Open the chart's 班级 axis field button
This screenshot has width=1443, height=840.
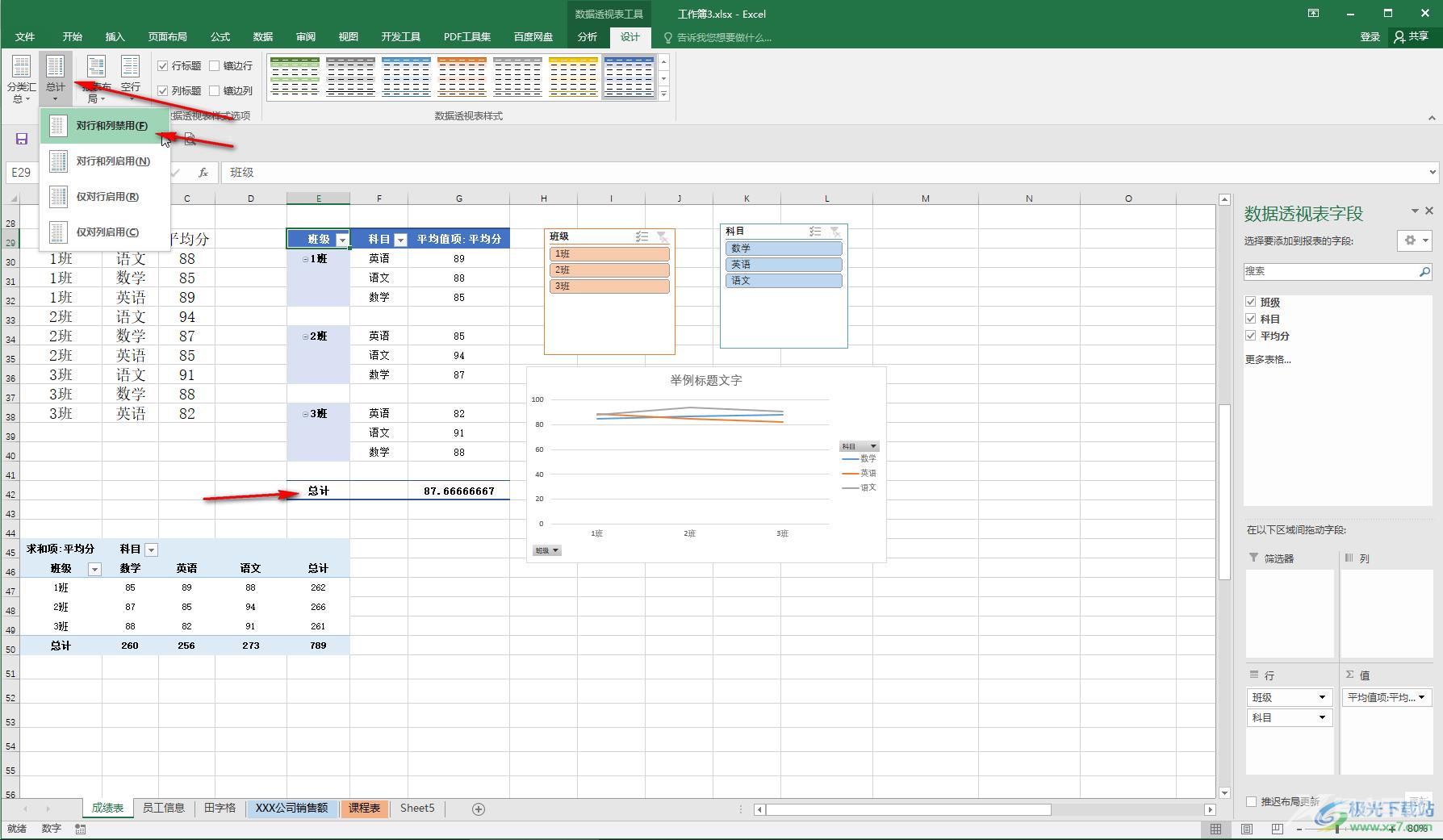click(x=546, y=550)
